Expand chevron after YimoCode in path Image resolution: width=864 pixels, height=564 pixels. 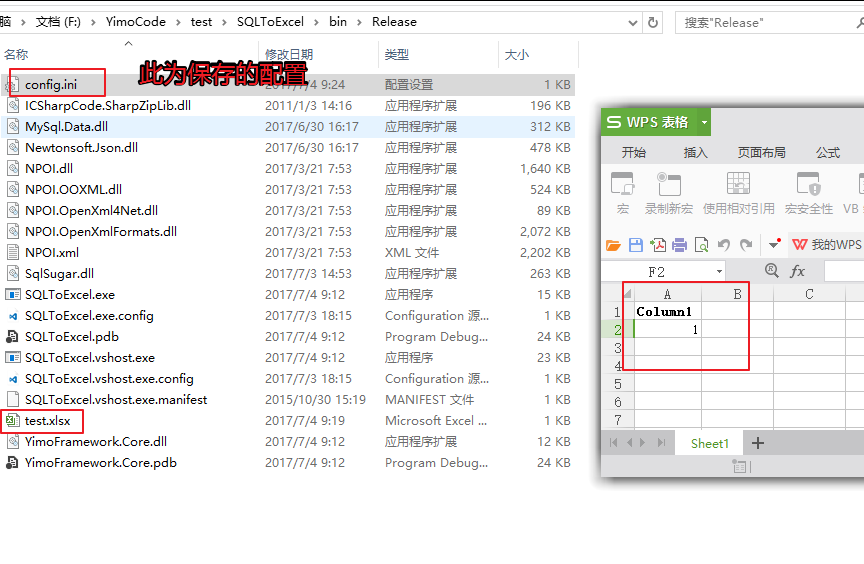[x=178, y=22]
